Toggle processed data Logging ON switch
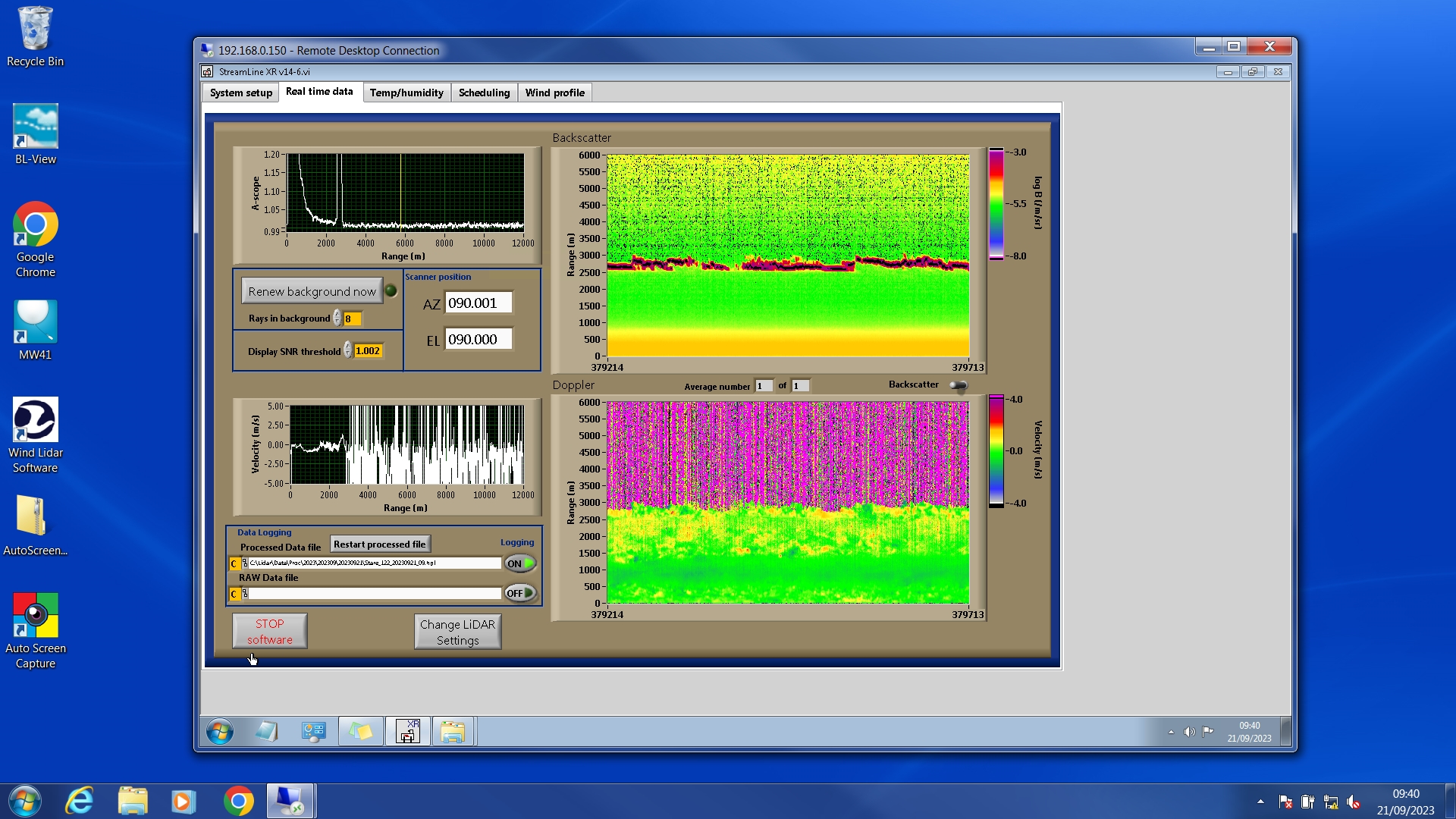 click(520, 563)
